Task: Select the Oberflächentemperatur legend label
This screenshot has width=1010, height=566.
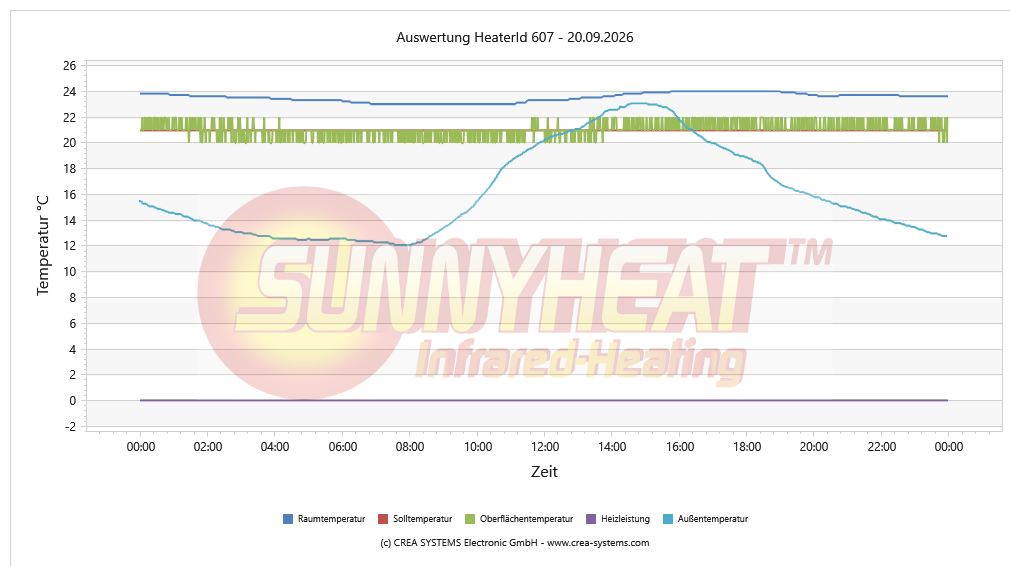Action: (526, 519)
